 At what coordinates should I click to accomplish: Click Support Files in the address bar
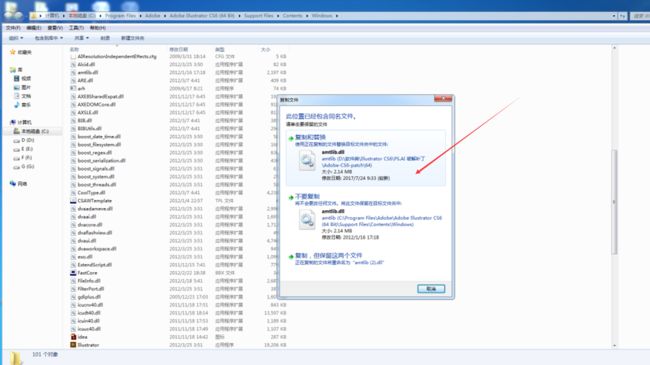pos(258,16)
